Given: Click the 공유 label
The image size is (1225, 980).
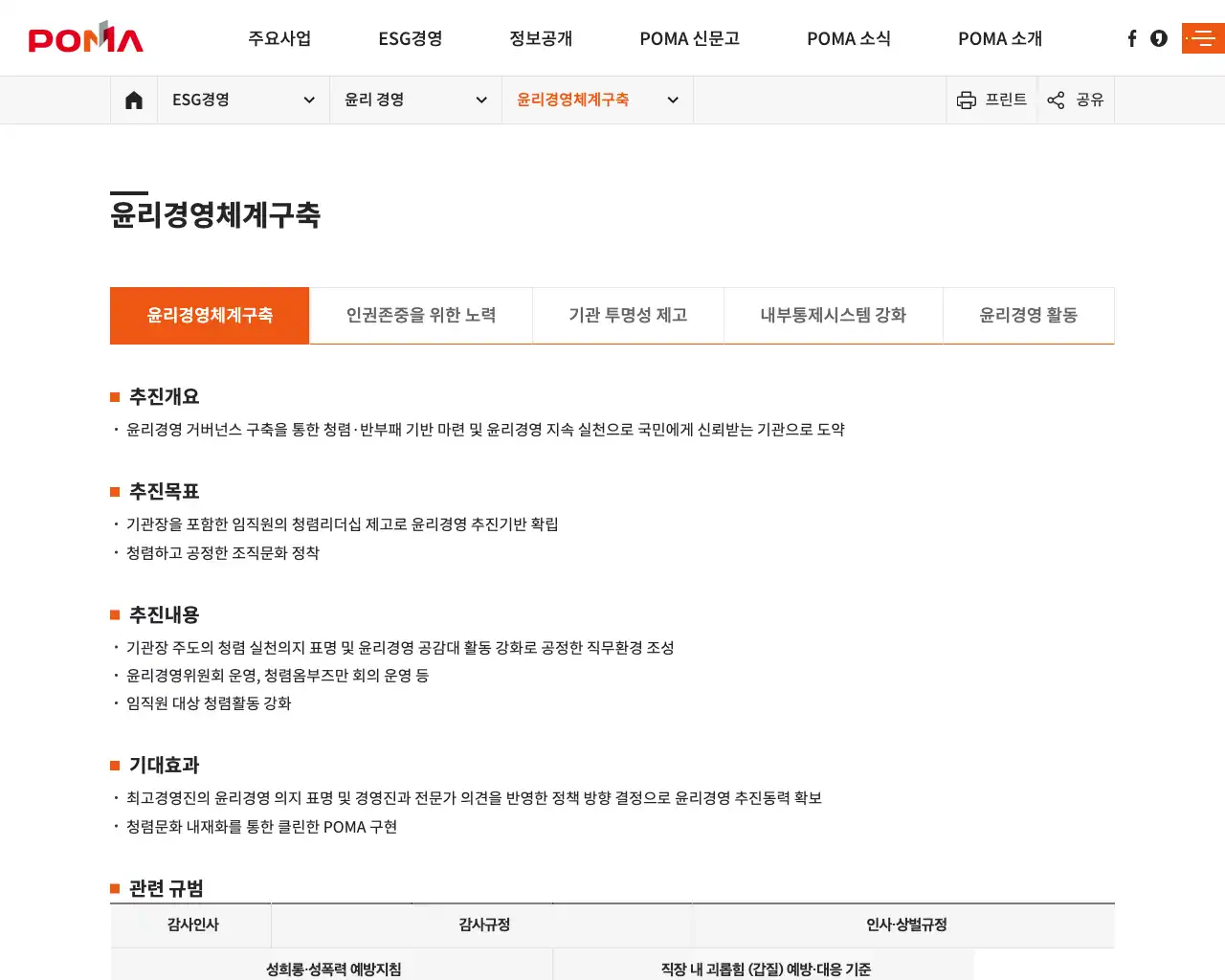Looking at the screenshot, I should 1090,100.
